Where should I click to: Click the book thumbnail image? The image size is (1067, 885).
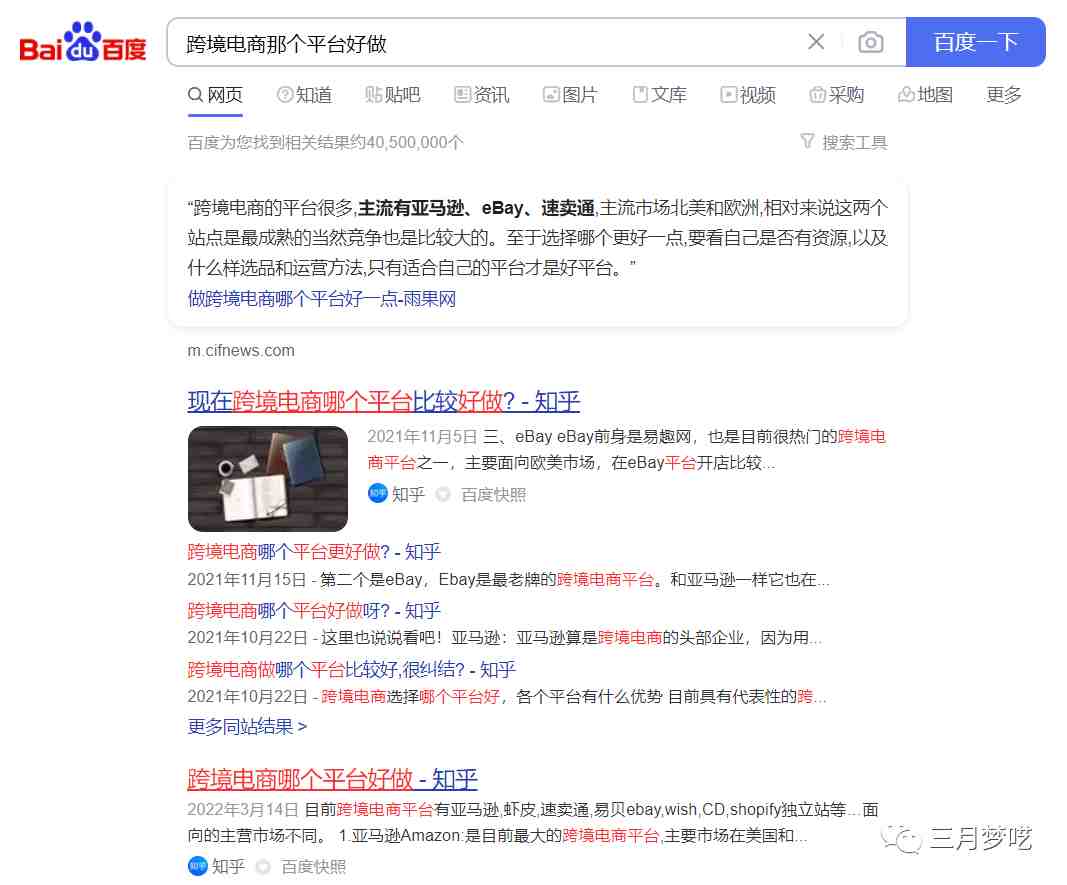pos(267,478)
